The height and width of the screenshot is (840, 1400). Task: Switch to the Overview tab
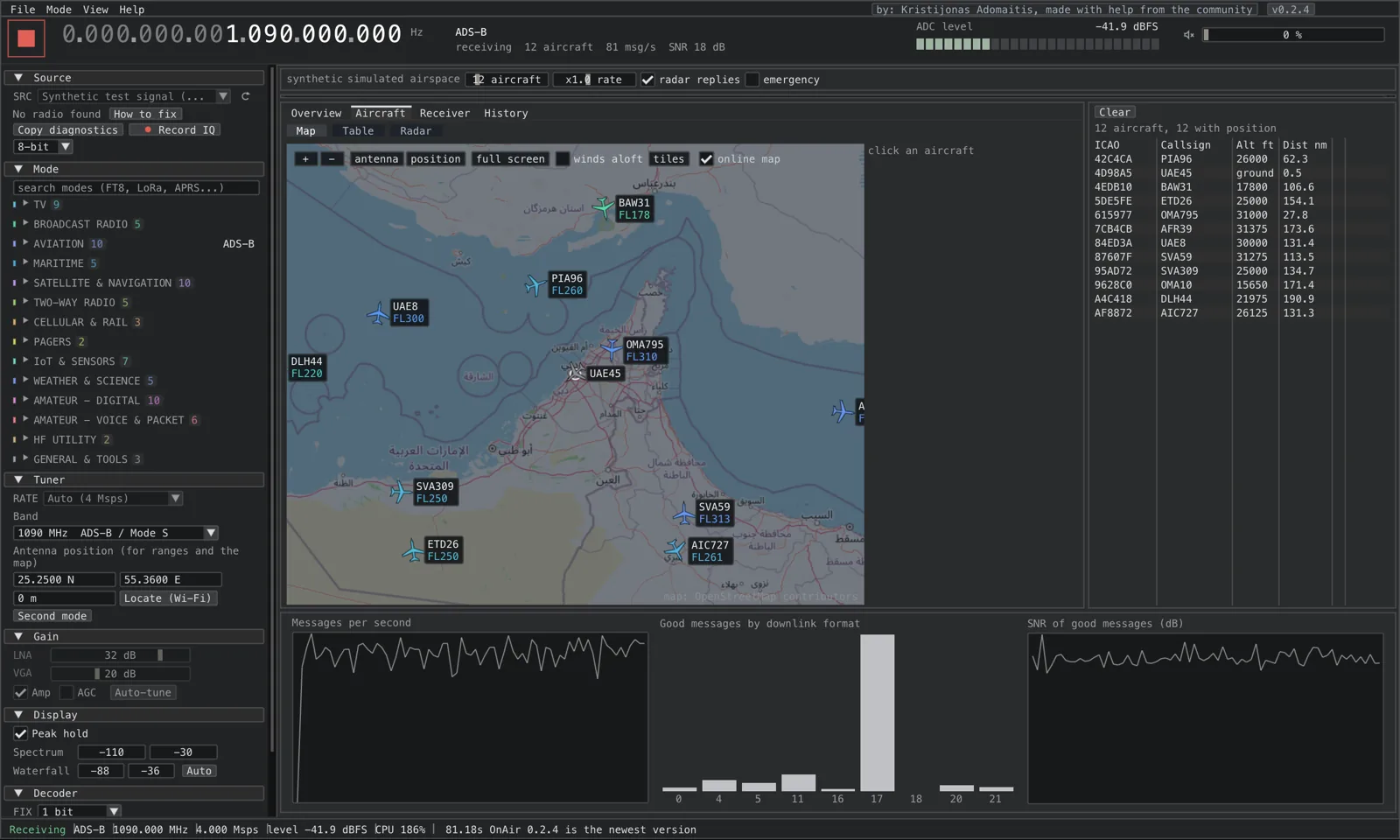pyautogui.click(x=316, y=113)
